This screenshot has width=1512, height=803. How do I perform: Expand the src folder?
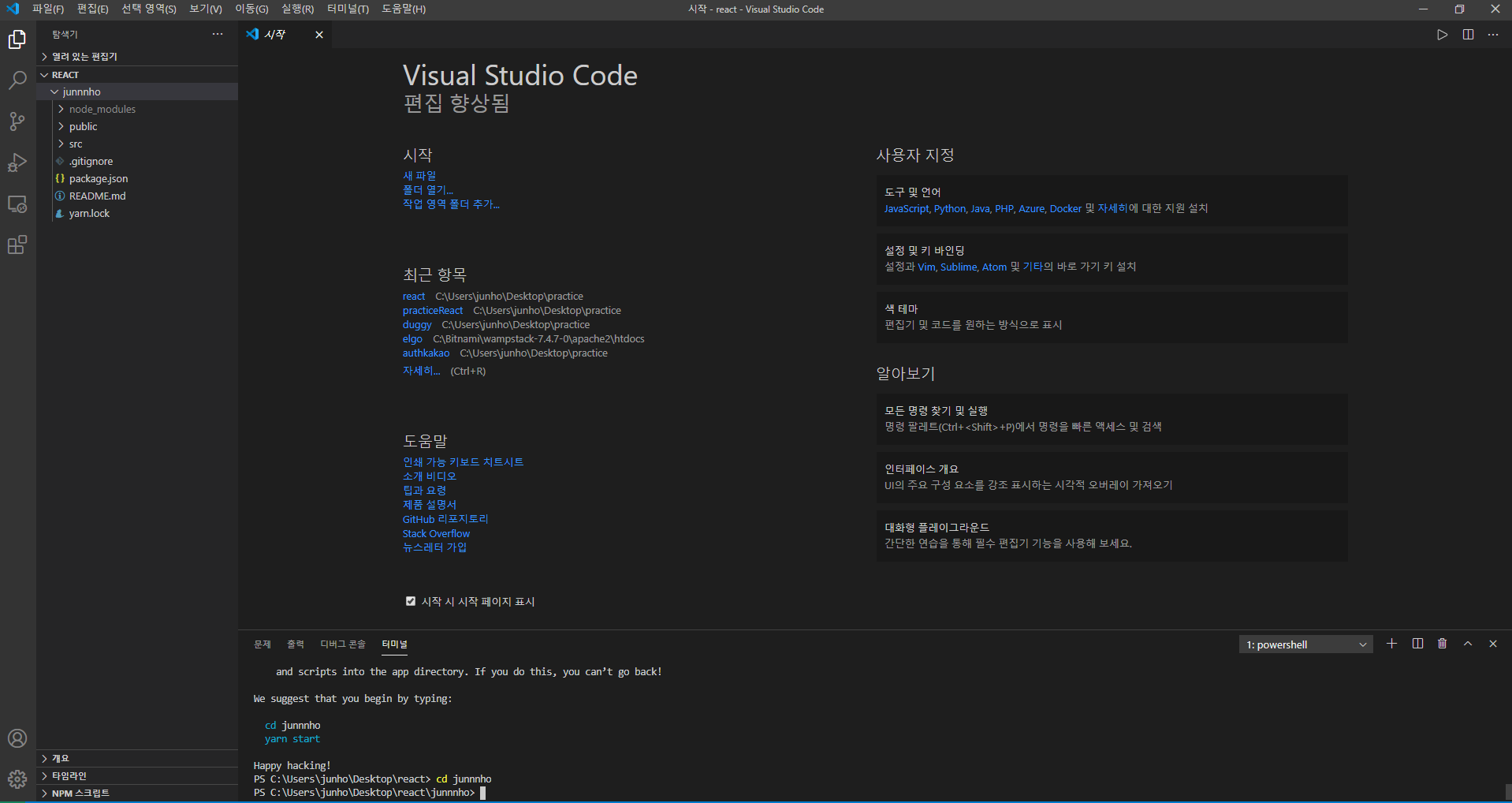tap(138, 144)
